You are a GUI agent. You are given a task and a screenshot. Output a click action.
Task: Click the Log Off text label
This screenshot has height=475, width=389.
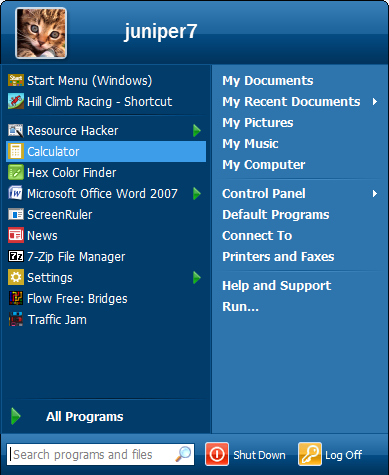(x=344, y=455)
